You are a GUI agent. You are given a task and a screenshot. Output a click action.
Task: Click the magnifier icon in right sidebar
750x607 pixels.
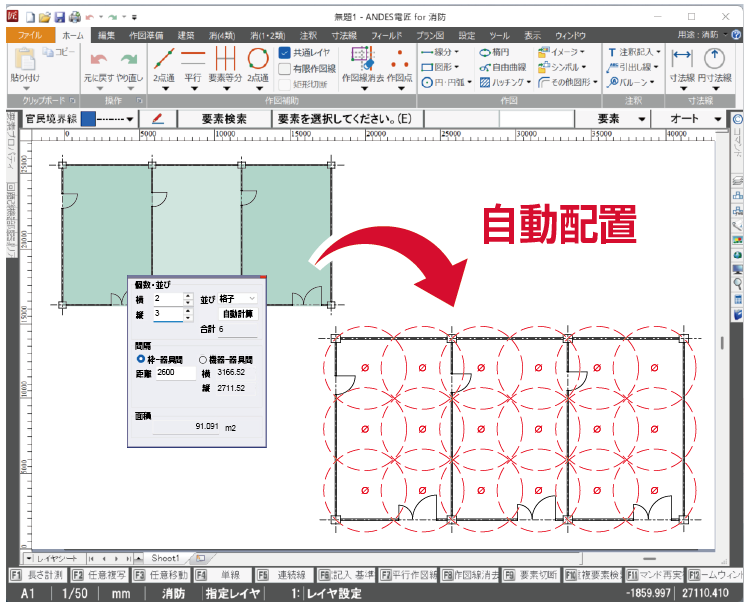738,284
